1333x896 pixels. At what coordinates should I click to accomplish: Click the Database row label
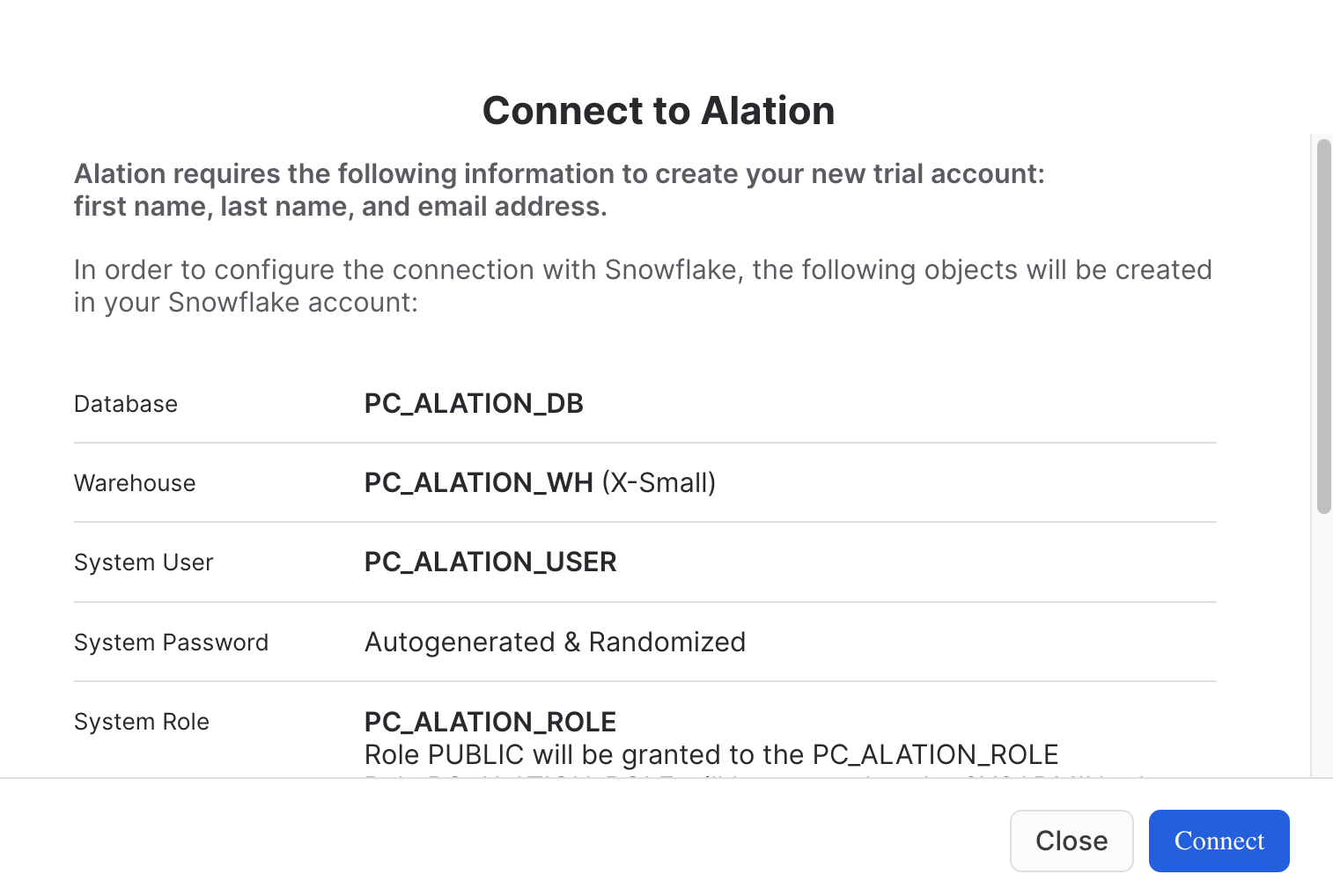(126, 404)
